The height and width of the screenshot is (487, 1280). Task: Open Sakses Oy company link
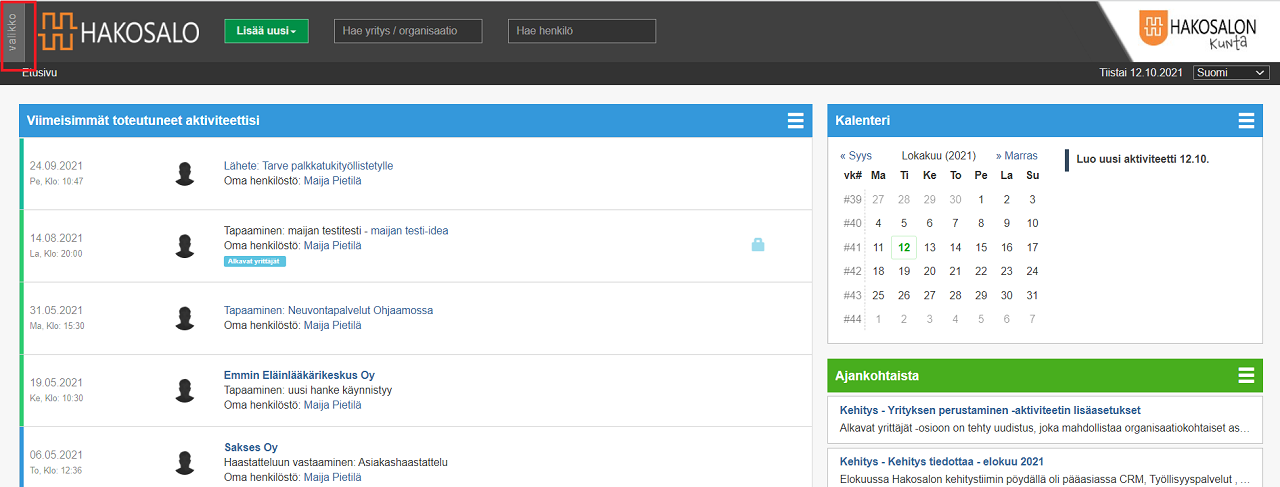251,447
